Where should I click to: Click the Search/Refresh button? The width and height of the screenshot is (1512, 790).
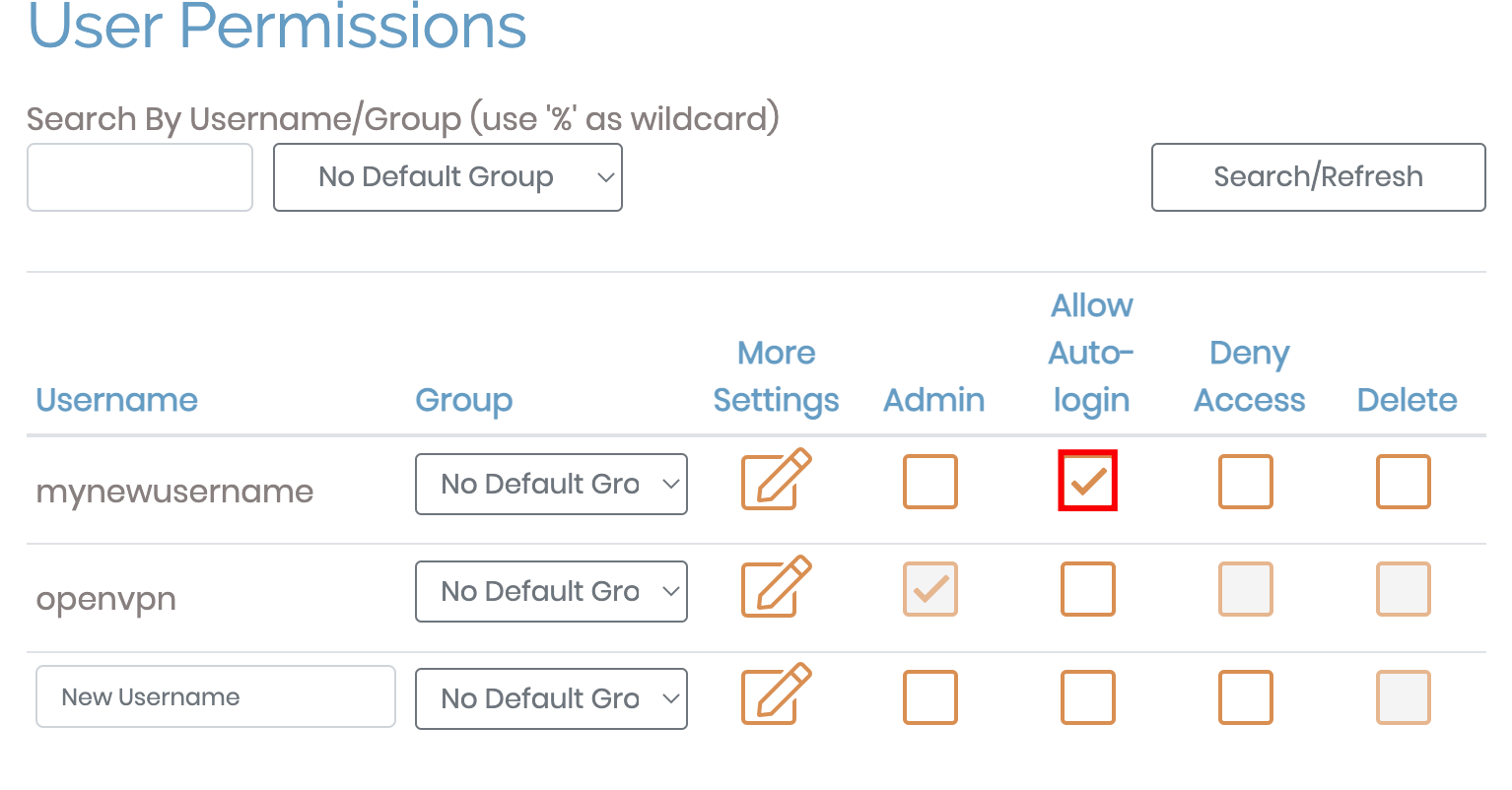coord(1318,177)
